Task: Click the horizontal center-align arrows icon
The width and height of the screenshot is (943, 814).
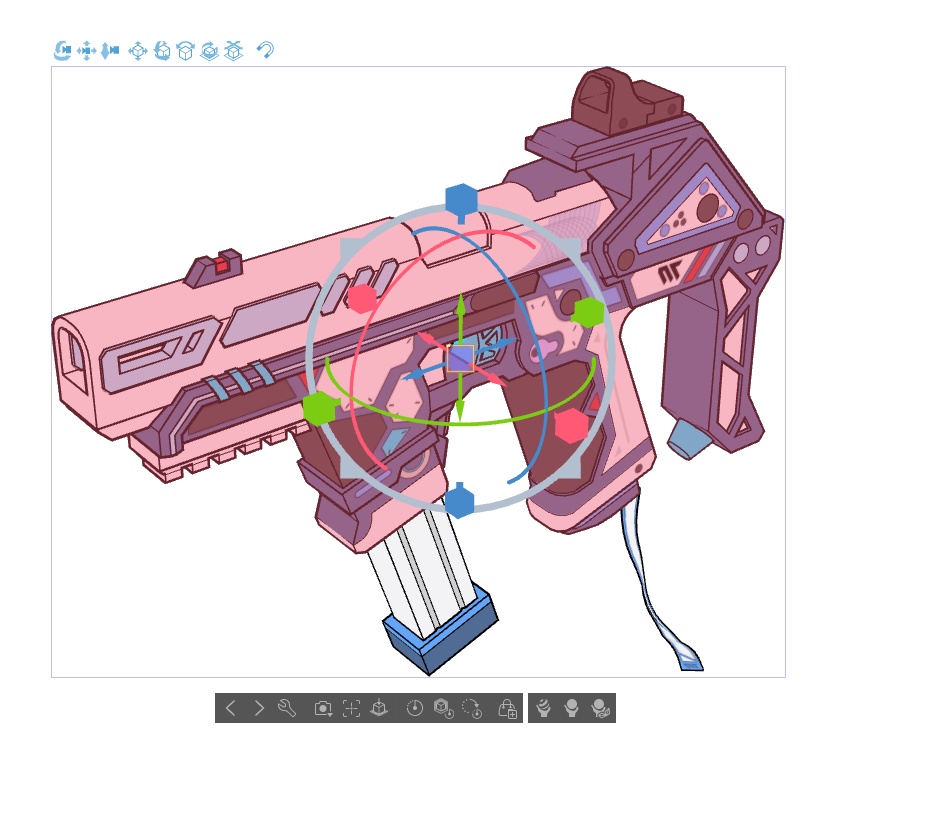Action: [x=87, y=51]
